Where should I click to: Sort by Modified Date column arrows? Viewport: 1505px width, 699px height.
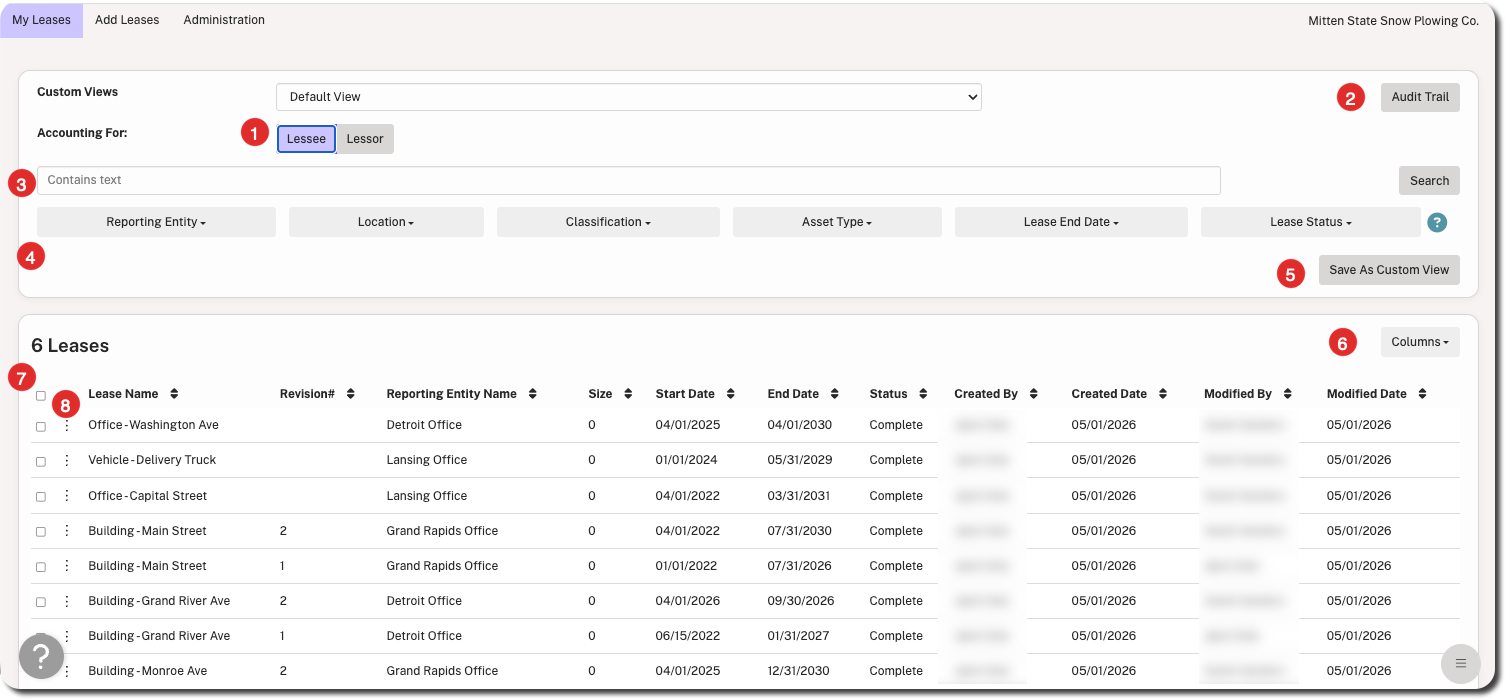1422,394
